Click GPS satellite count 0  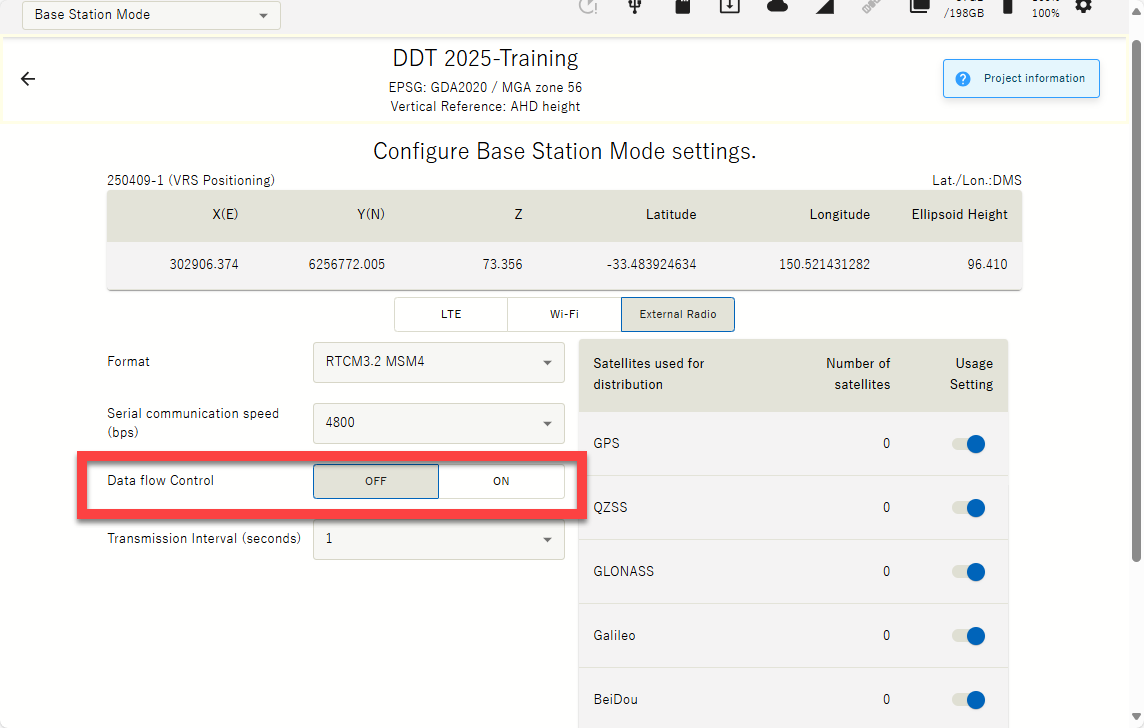point(886,444)
